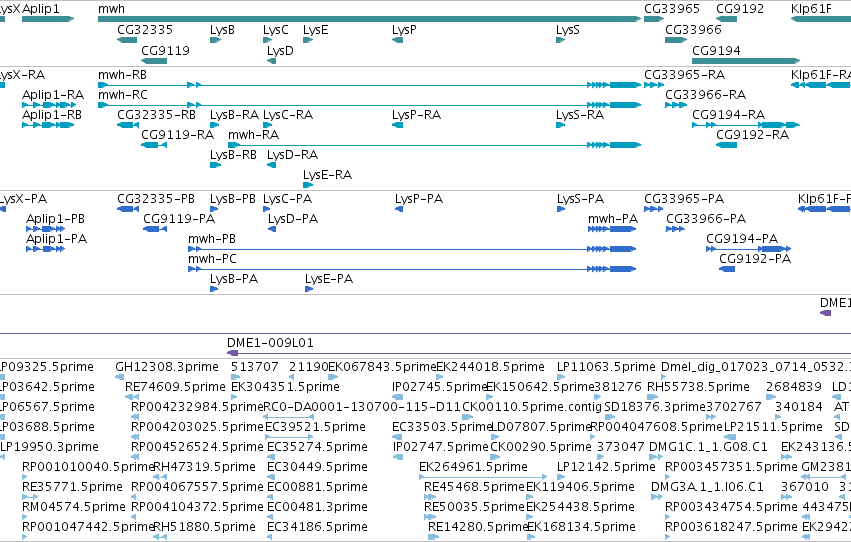
Task: Select the RE74609.5prime EST
Action: coord(131,398)
